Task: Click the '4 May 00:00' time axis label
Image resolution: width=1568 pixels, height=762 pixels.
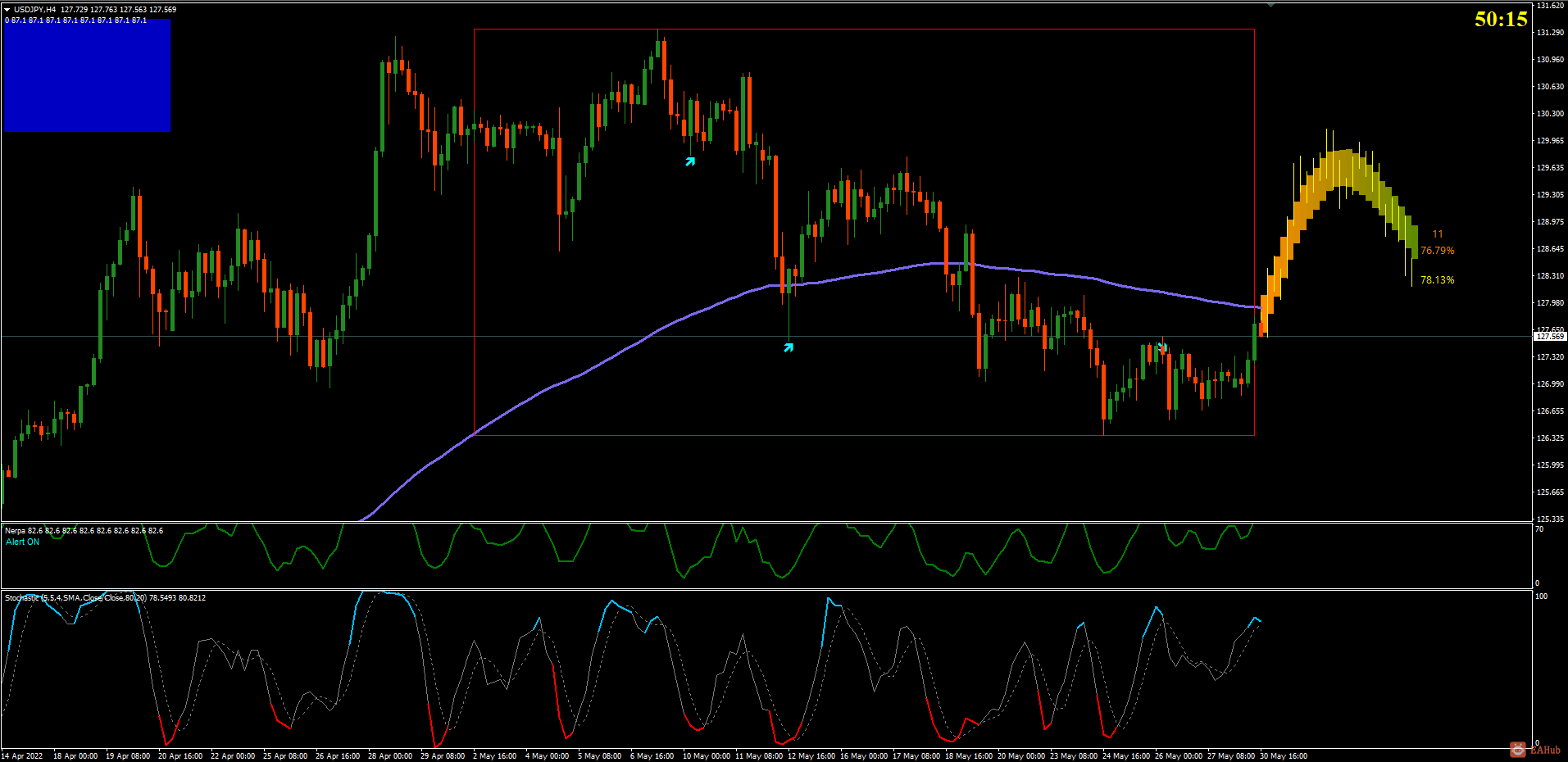Action: [547, 756]
